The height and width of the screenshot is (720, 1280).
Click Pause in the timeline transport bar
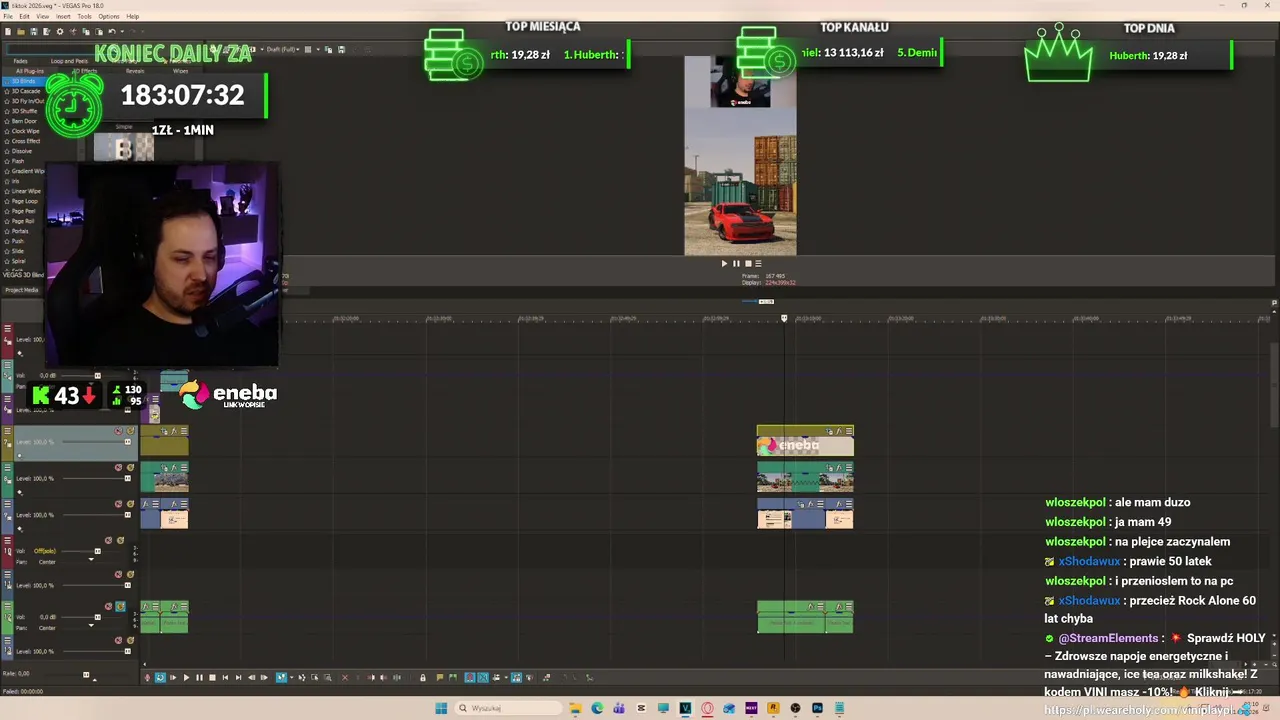point(199,678)
